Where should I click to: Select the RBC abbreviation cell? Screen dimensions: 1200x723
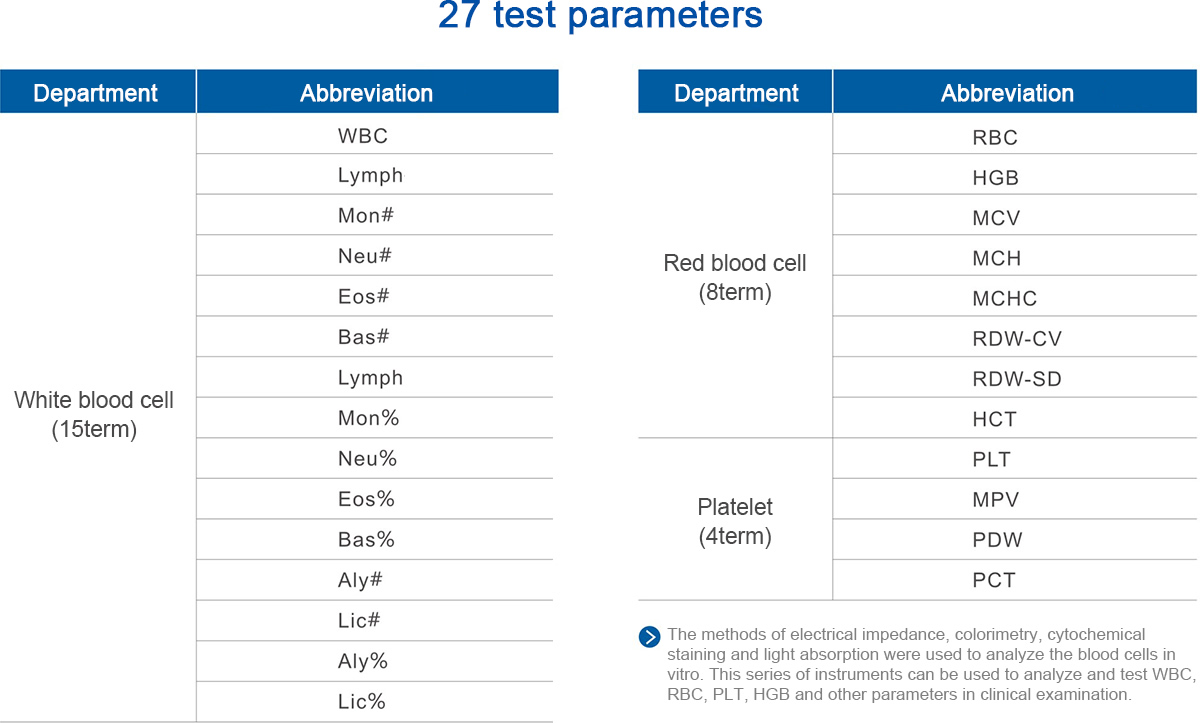[x=1014, y=137]
